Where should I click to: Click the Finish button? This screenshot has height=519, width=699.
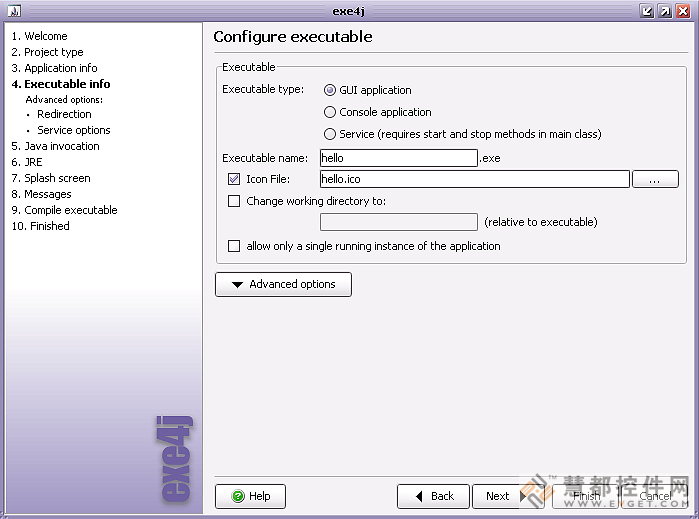(x=586, y=496)
